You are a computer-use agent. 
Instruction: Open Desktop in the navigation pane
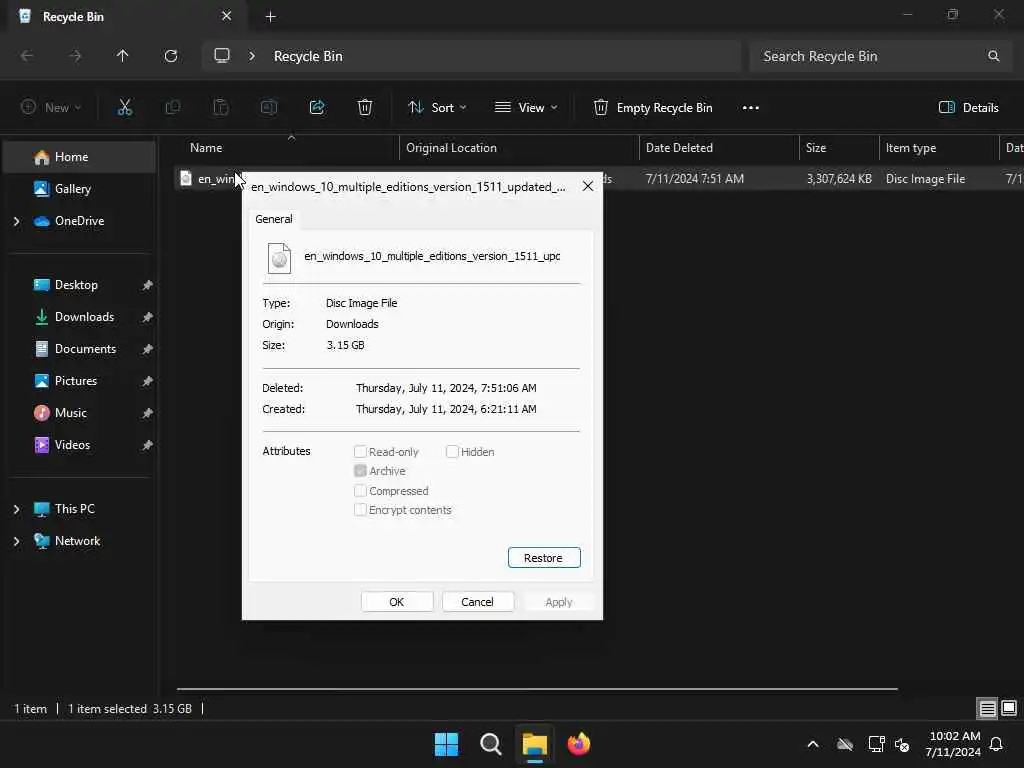click(x=80, y=285)
